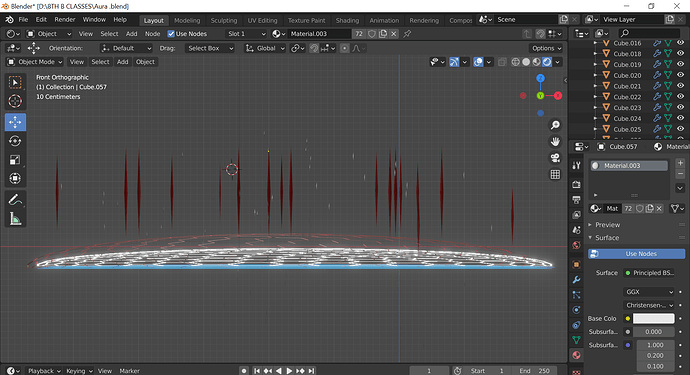The height and width of the screenshot is (375, 690).
Task: Open the Slot 1 dropdown
Action: [246, 34]
